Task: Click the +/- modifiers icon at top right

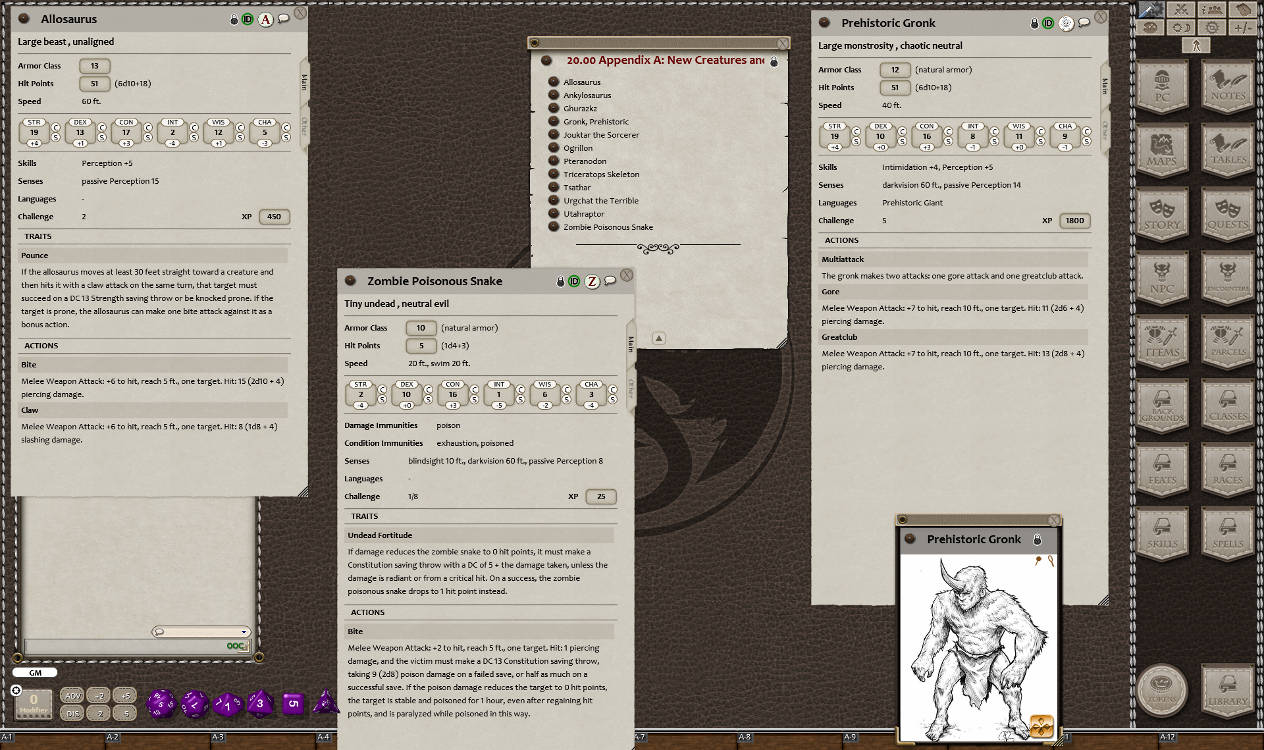Action: point(1243,27)
